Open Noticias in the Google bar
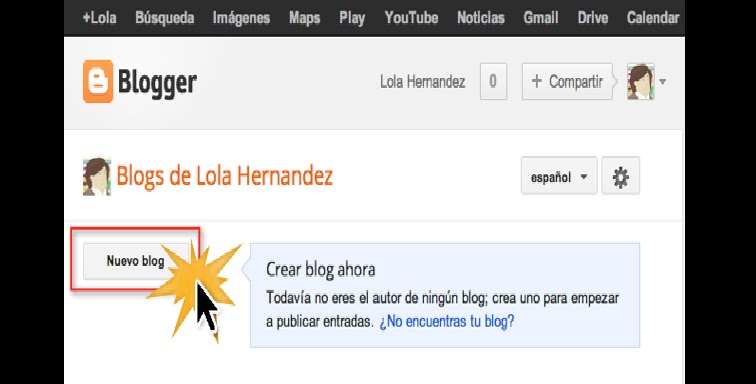 pos(481,18)
